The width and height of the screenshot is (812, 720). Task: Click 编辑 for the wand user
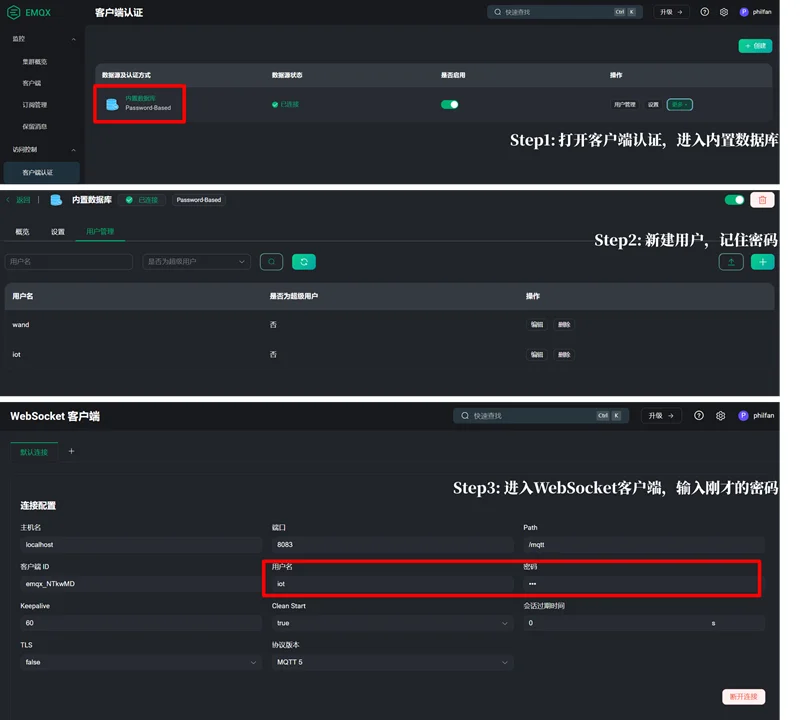coord(537,325)
